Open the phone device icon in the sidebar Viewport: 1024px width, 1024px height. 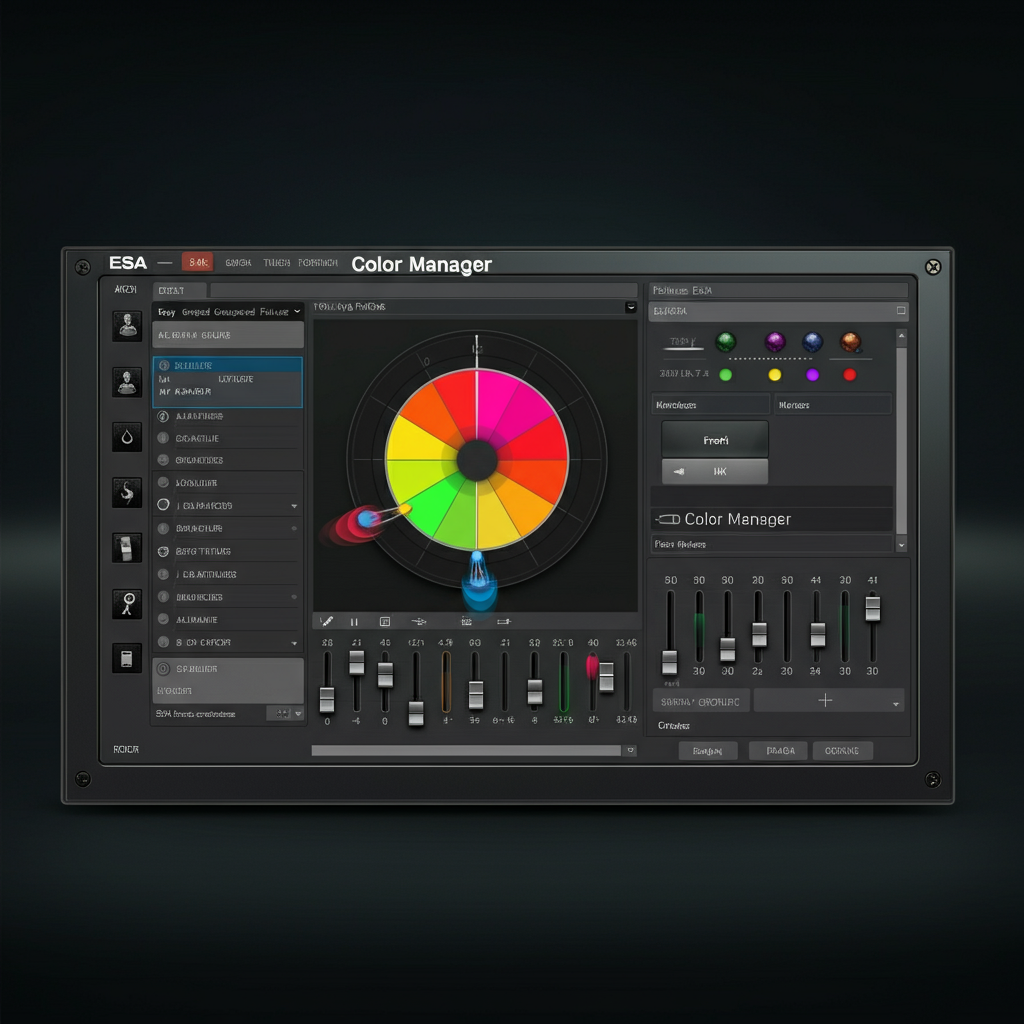pos(127,658)
